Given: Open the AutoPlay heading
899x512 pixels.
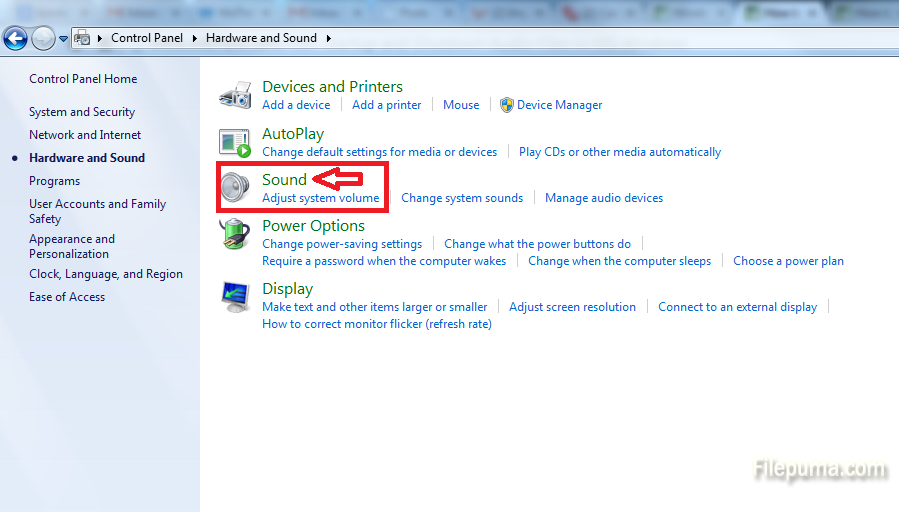Looking at the screenshot, I should (293, 134).
